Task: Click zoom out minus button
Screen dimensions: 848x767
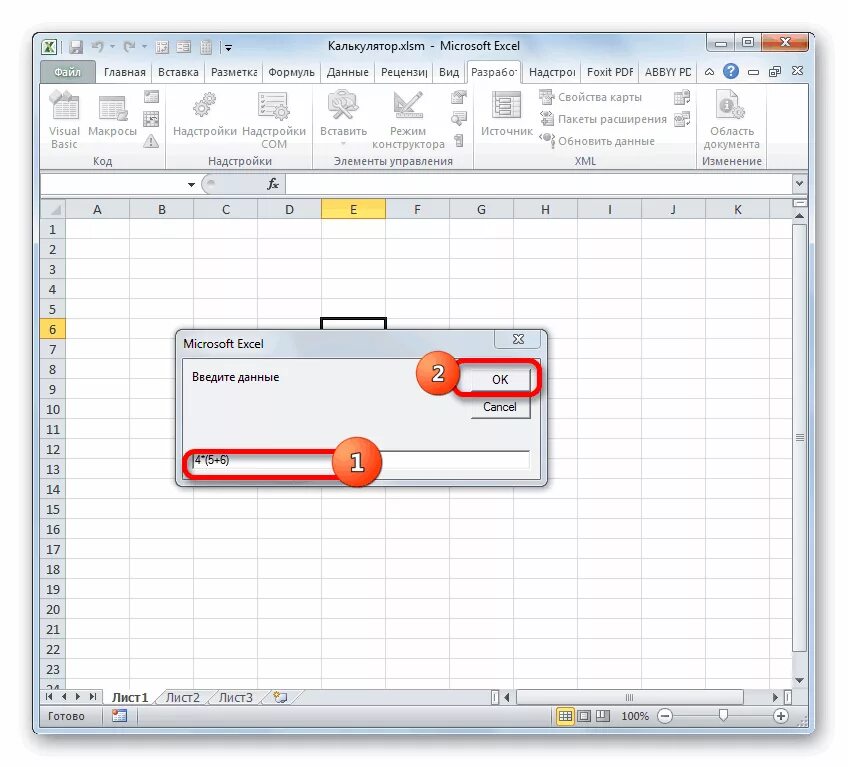Action: tap(665, 716)
